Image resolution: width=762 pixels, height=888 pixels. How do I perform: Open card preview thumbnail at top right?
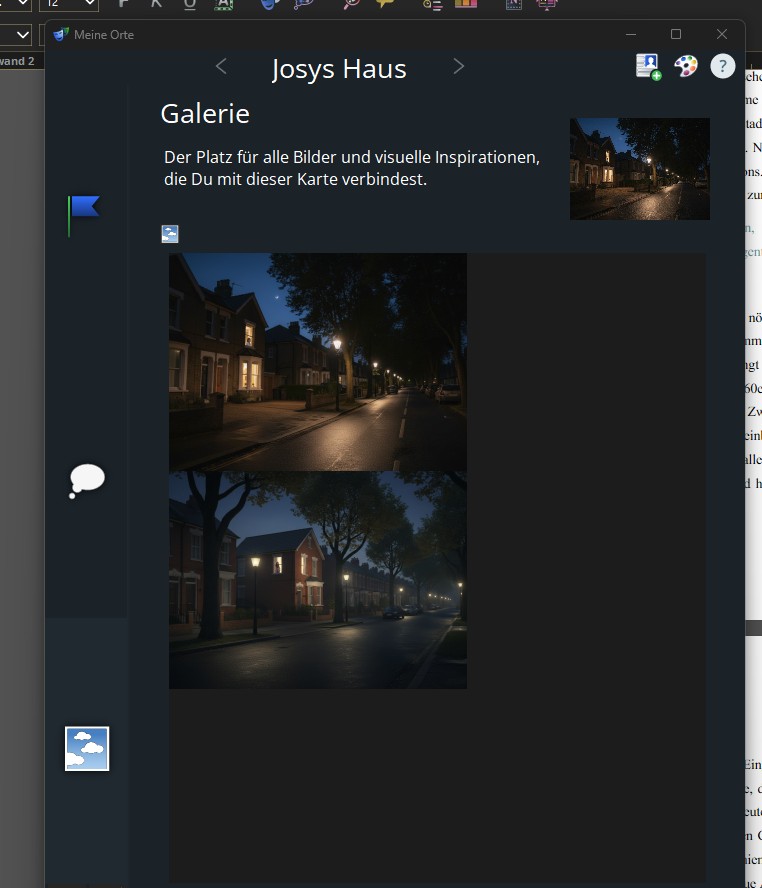tap(639, 169)
